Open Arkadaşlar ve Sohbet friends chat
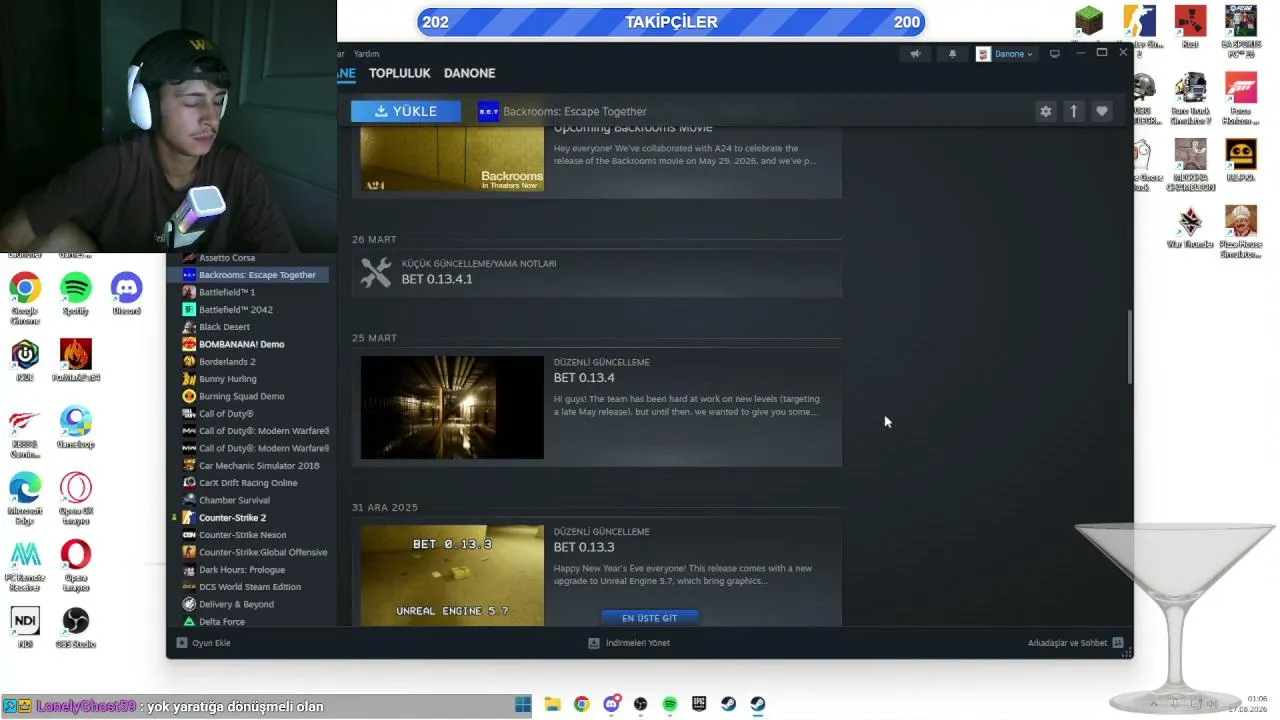This screenshot has width=1280, height=720. tap(1075, 643)
